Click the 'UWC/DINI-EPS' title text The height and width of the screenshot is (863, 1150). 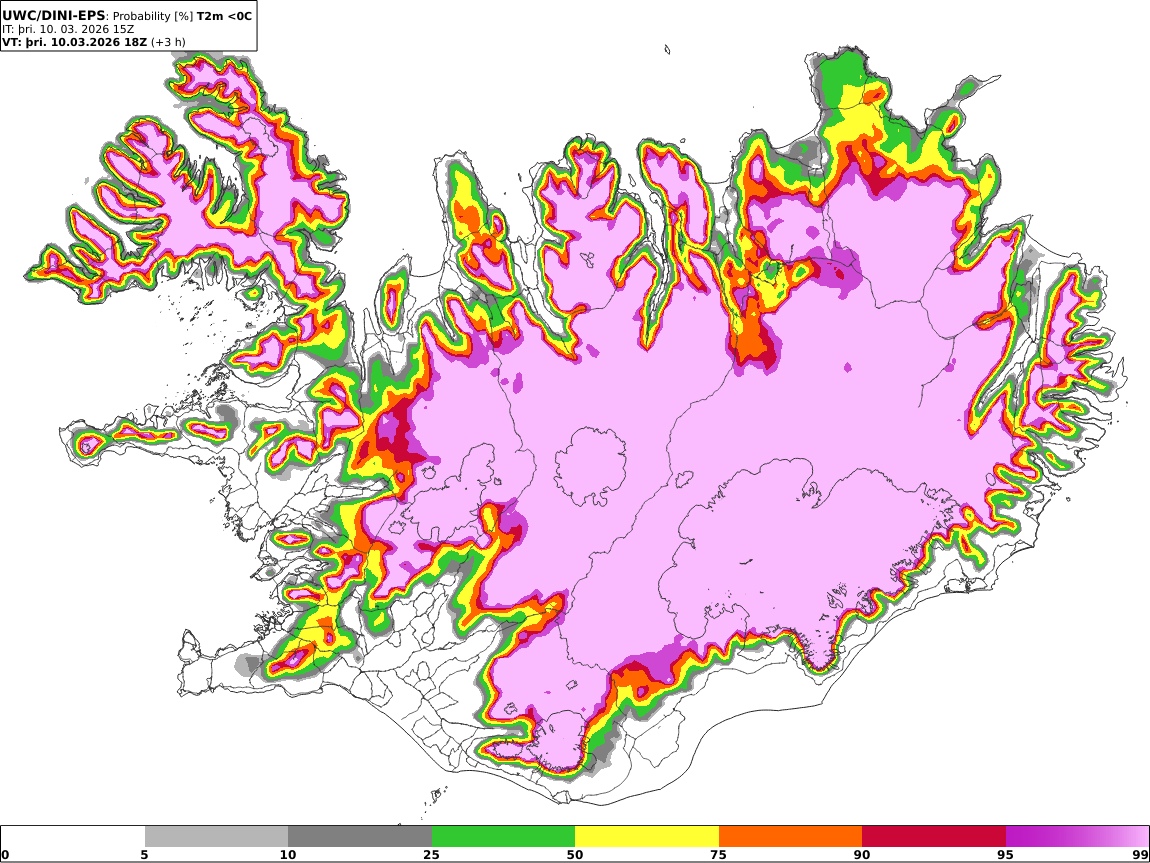54,15
